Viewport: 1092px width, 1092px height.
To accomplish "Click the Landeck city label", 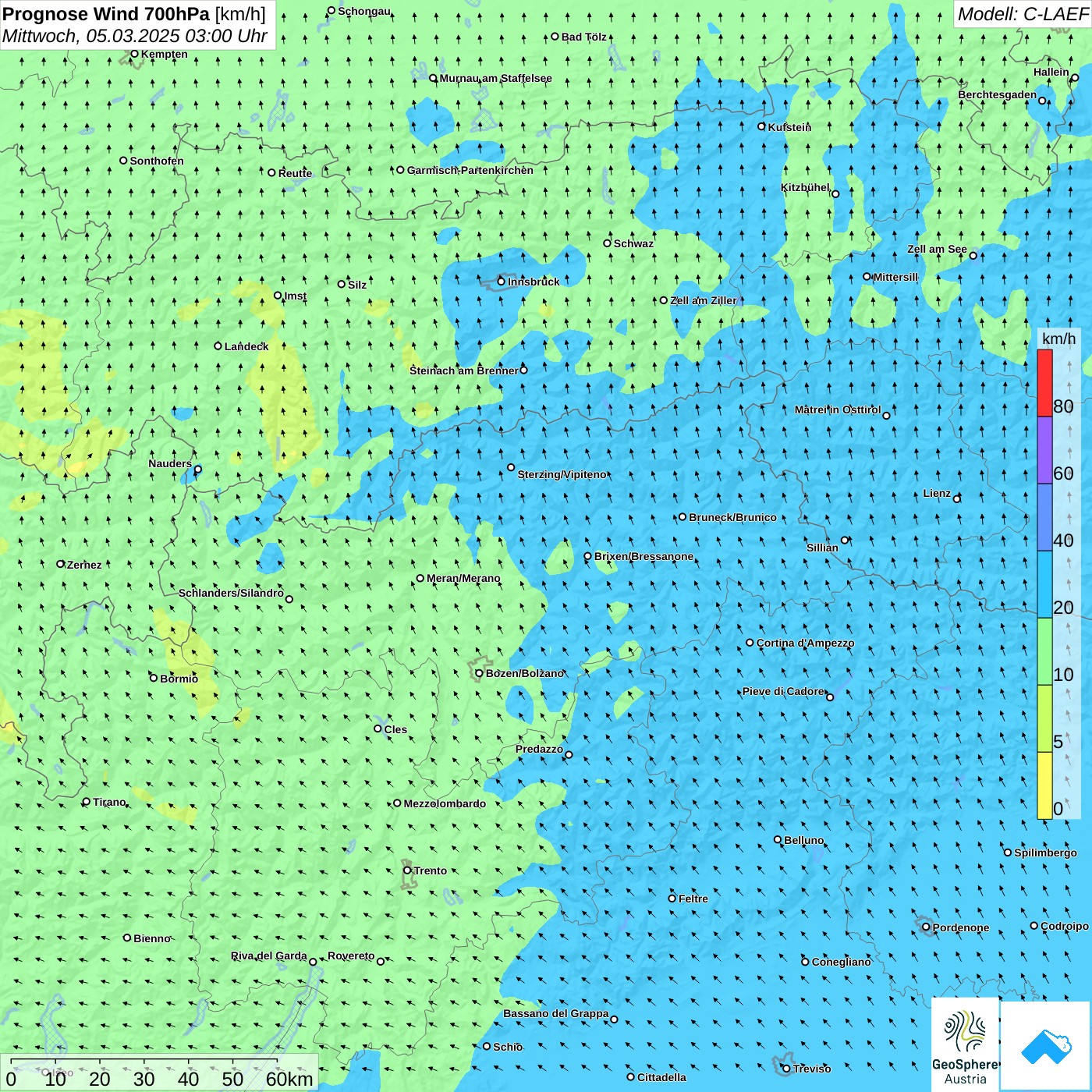I will point(246,346).
